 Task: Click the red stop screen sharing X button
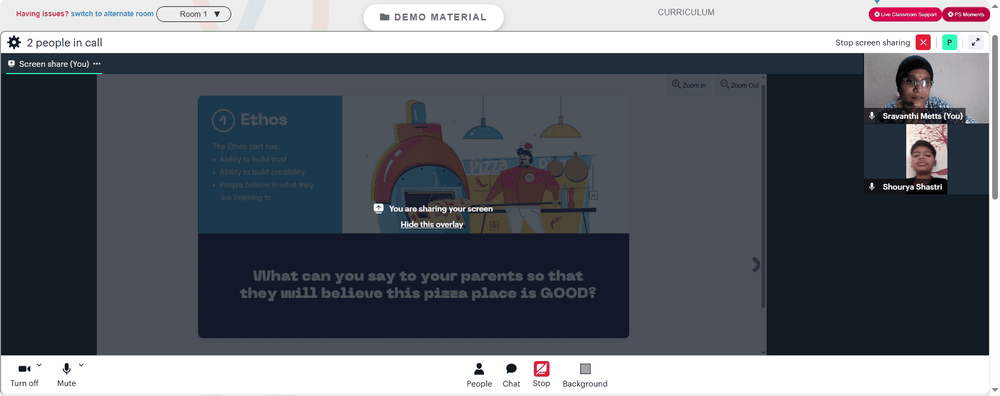[923, 43]
